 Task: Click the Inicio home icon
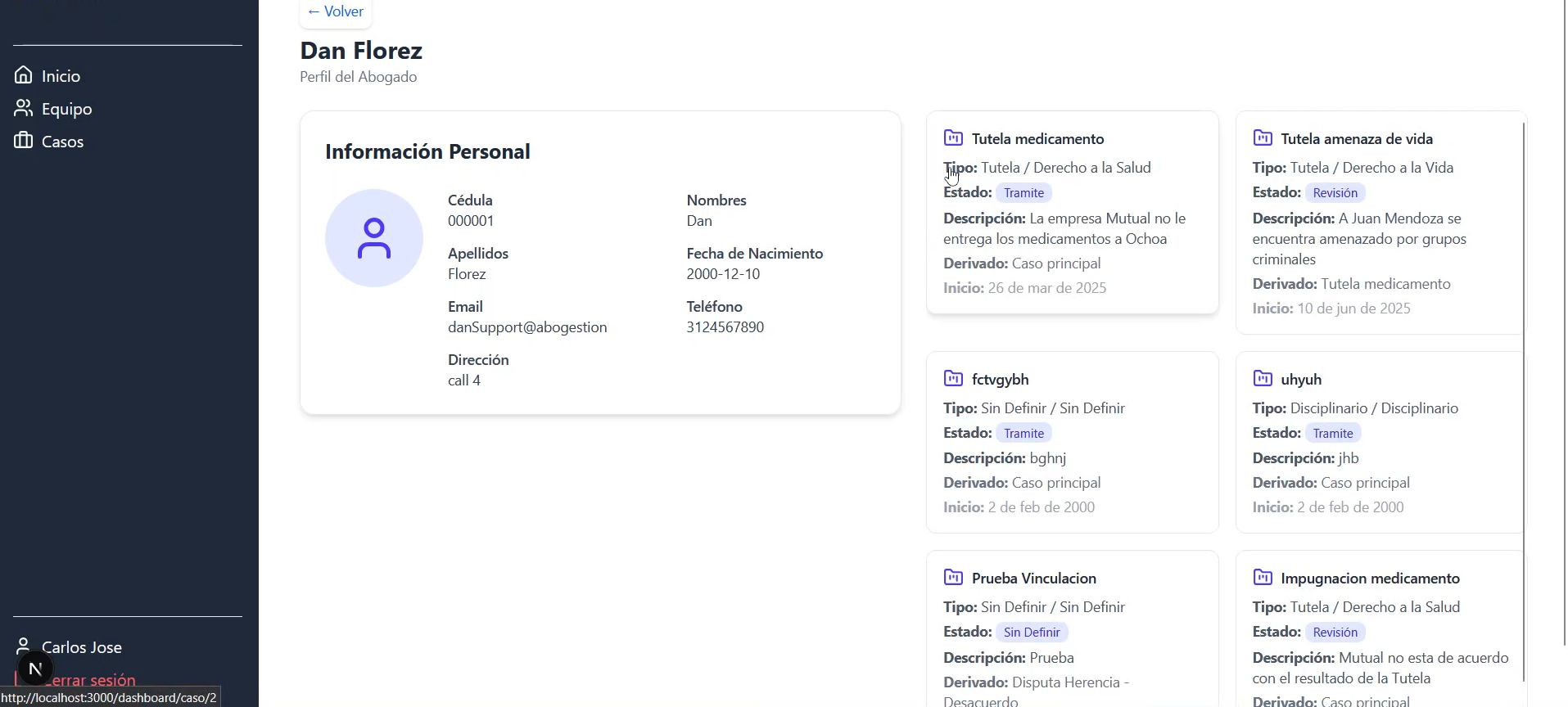pyautogui.click(x=24, y=75)
